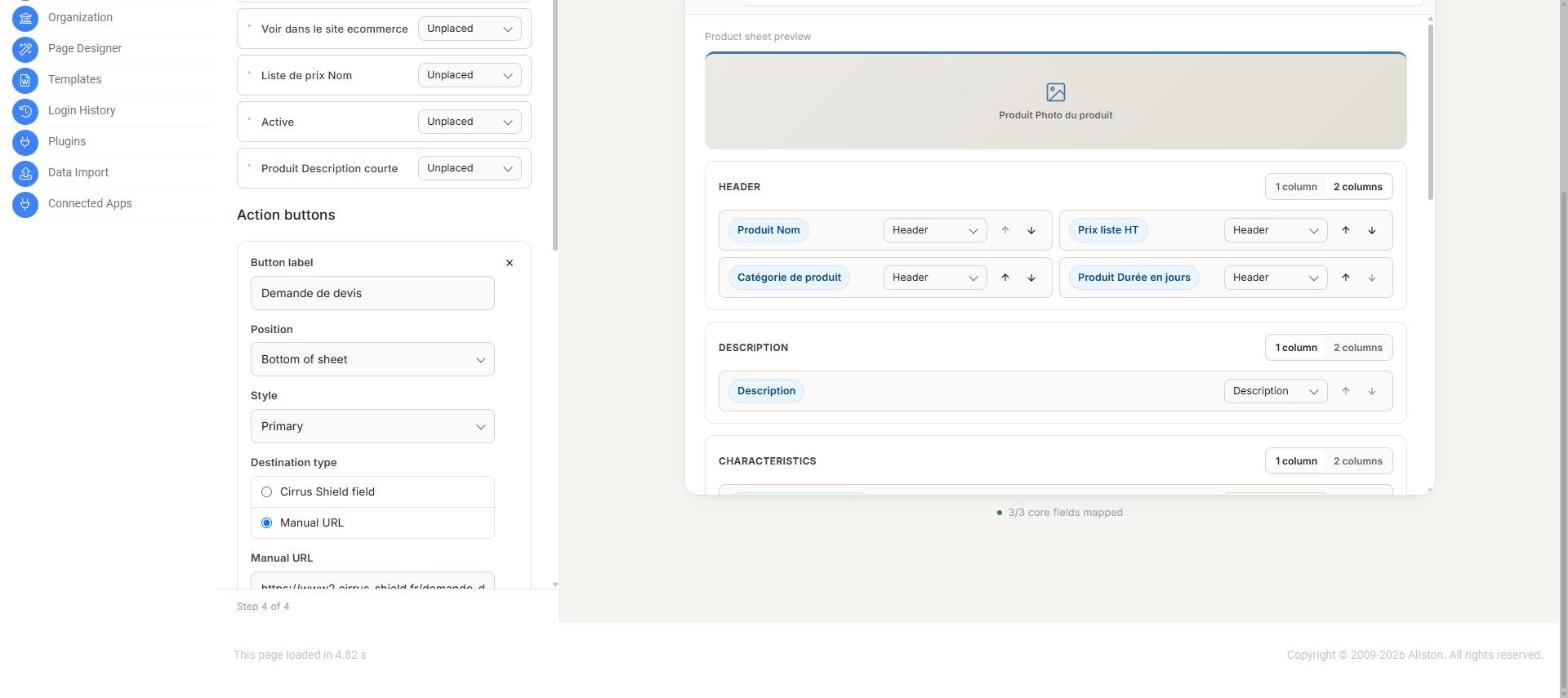Click the Data Import upload icon
The height and width of the screenshot is (698, 1568).
(x=25, y=172)
